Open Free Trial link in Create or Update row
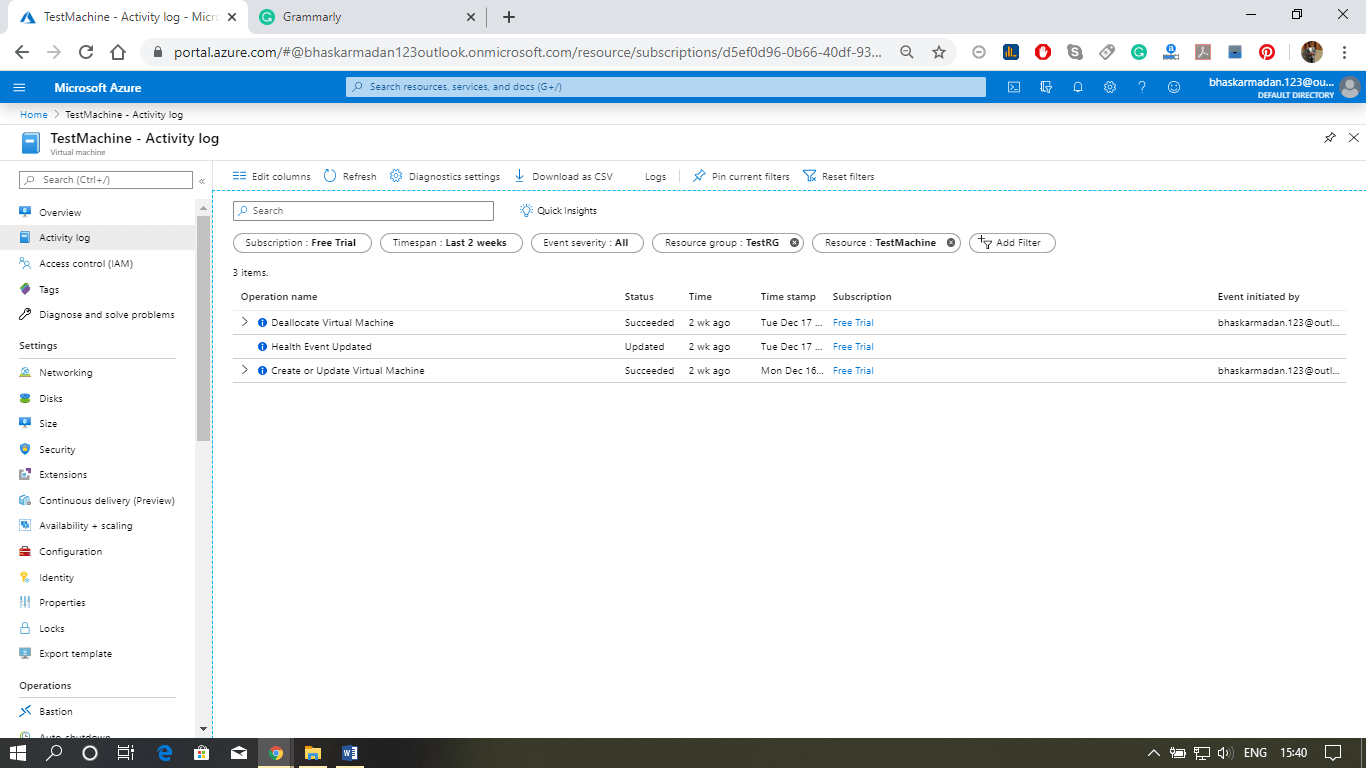Viewport: 1366px width, 768px height. [853, 371]
